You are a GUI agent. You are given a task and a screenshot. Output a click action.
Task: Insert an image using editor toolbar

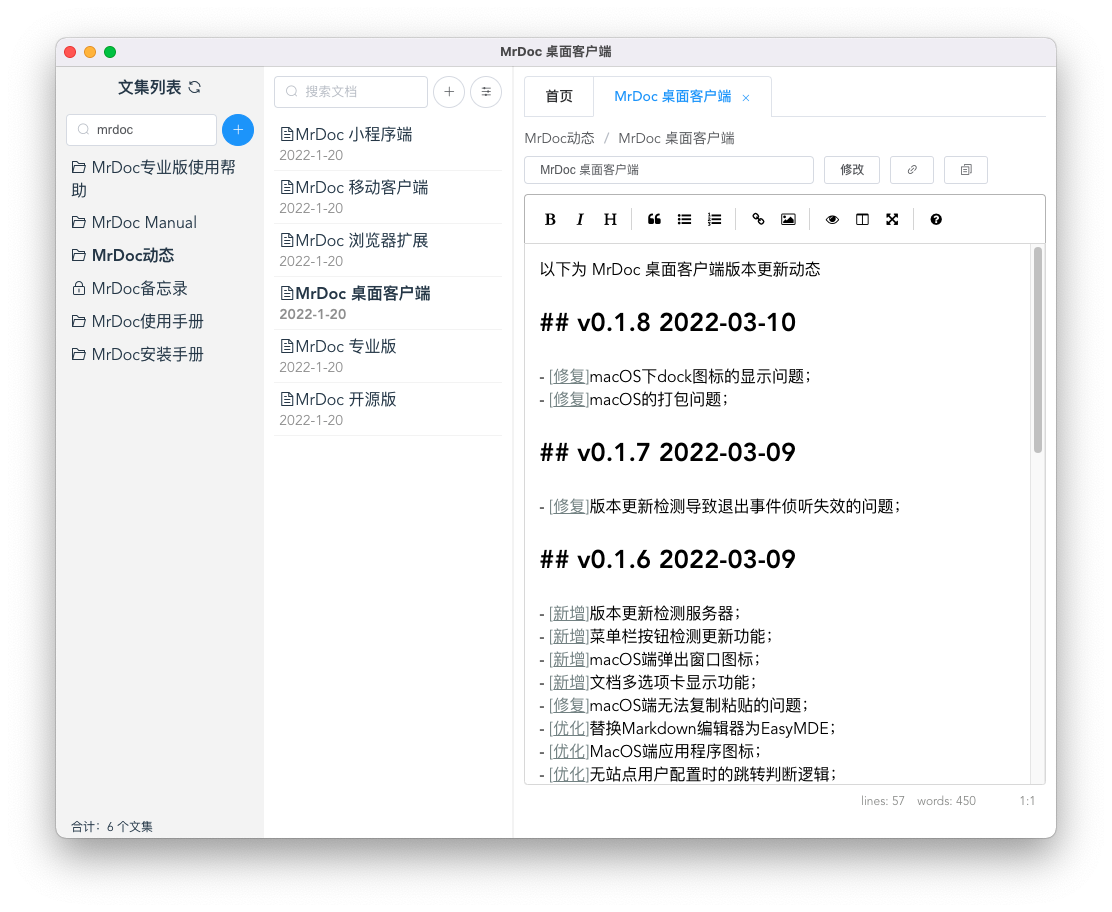pos(788,219)
